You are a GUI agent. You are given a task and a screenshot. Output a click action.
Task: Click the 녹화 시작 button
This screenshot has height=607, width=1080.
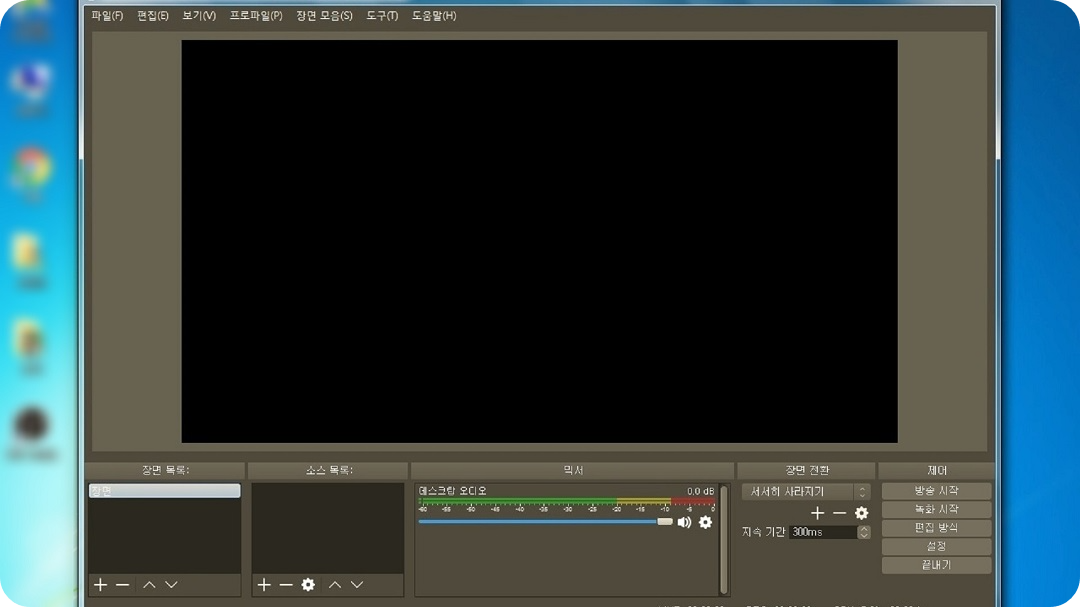tap(936, 509)
